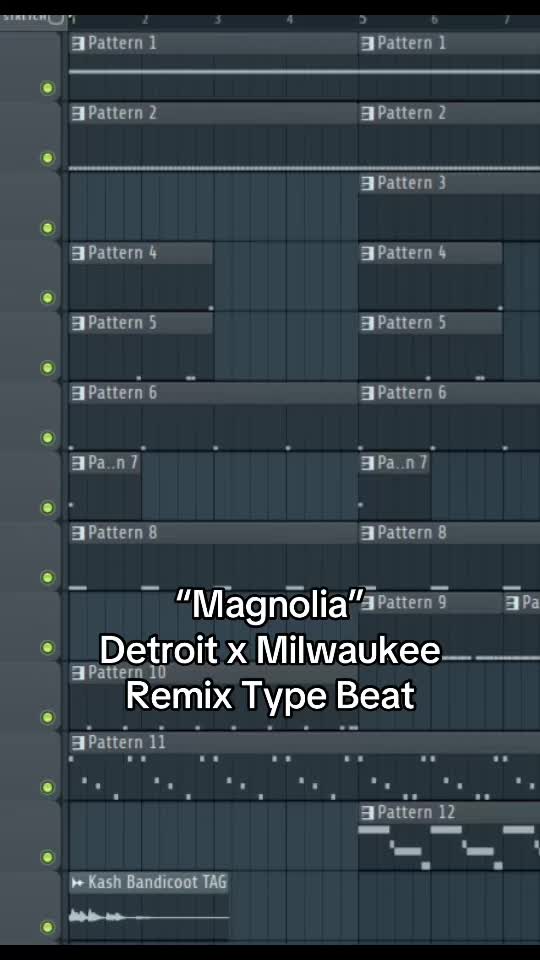The image size is (540, 960).
Task: Toggle green mute light of Pattern 12 track
Action: tap(47, 857)
